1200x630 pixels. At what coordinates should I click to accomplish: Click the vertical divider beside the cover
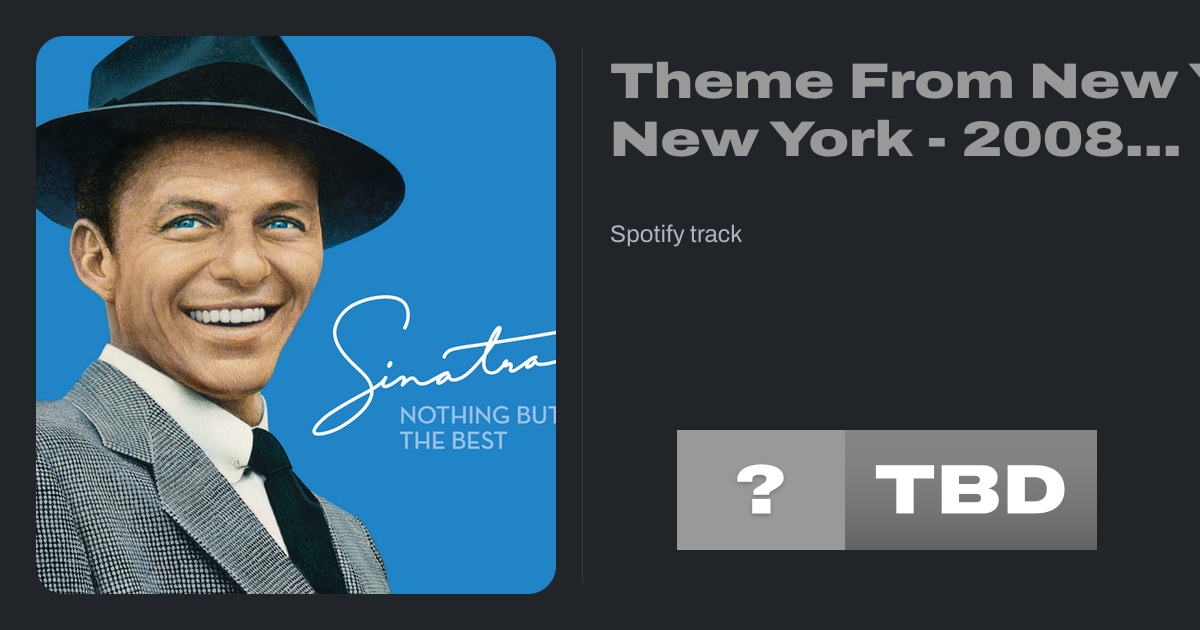click(x=582, y=315)
